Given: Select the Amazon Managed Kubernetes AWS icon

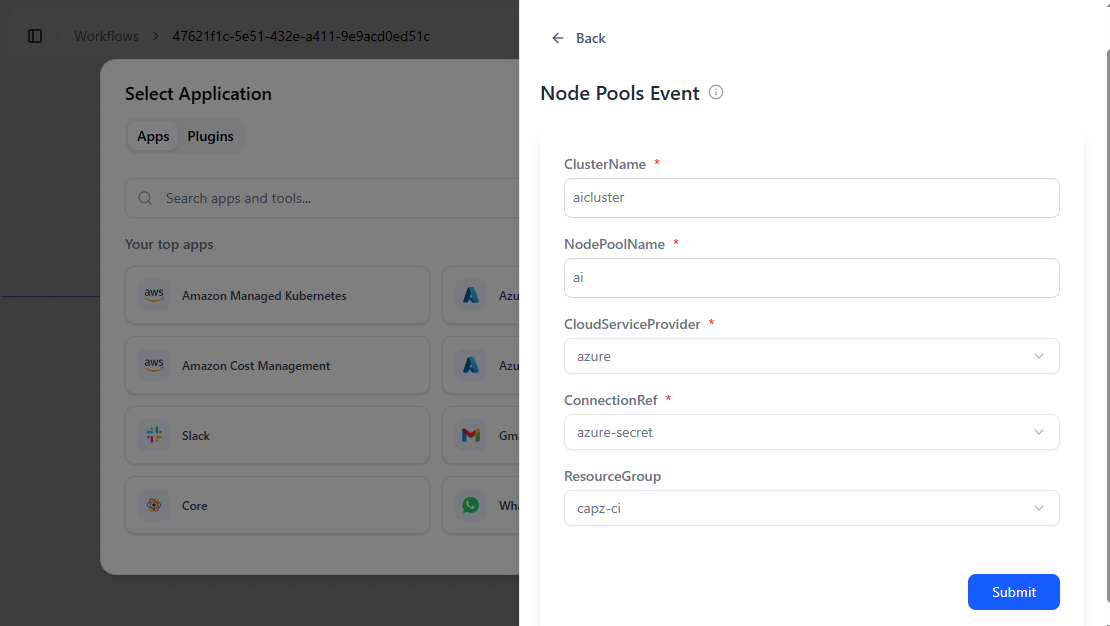Looking at the screenshot, I should coord(154,295).
